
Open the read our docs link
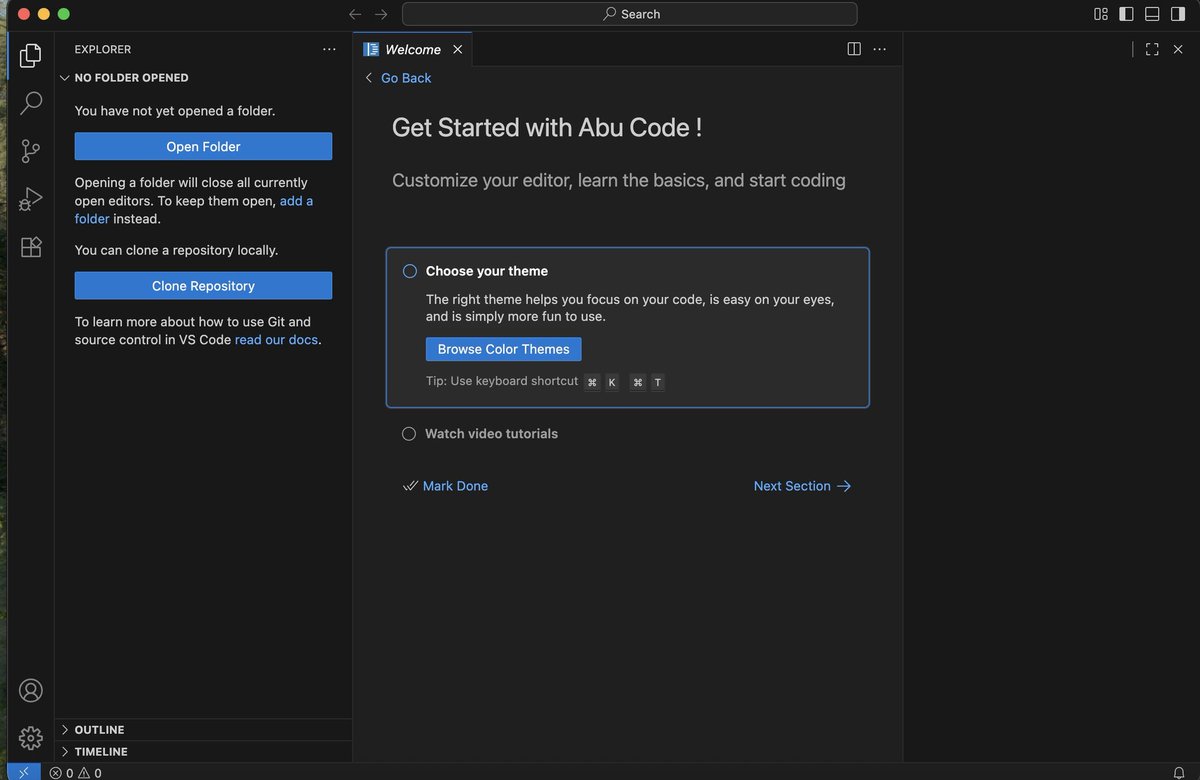coord(276,340)
